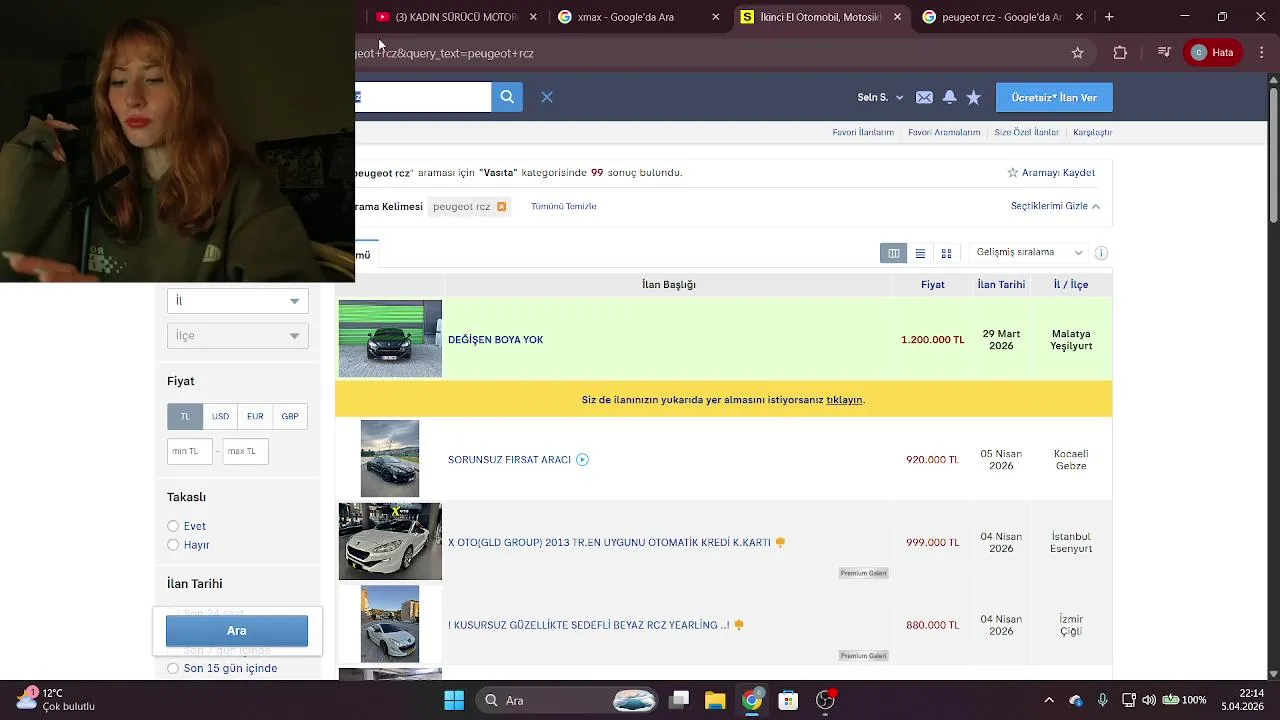Open File Explorer from taskbar
The image size is (1280, 720).
[x=715, y=700]
